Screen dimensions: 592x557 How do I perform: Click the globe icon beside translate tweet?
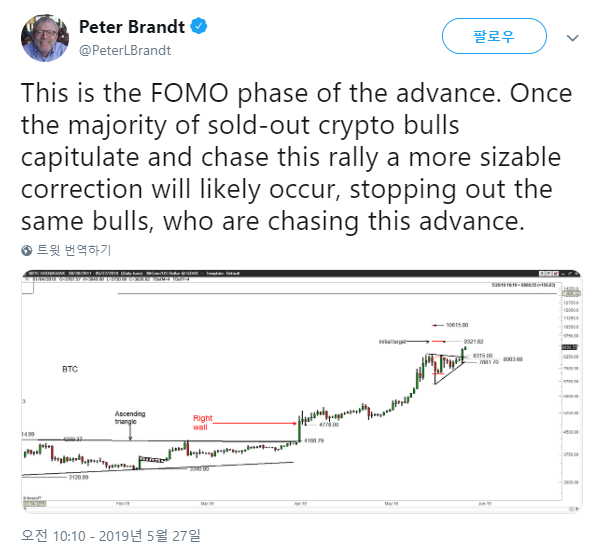pos(26,250)
